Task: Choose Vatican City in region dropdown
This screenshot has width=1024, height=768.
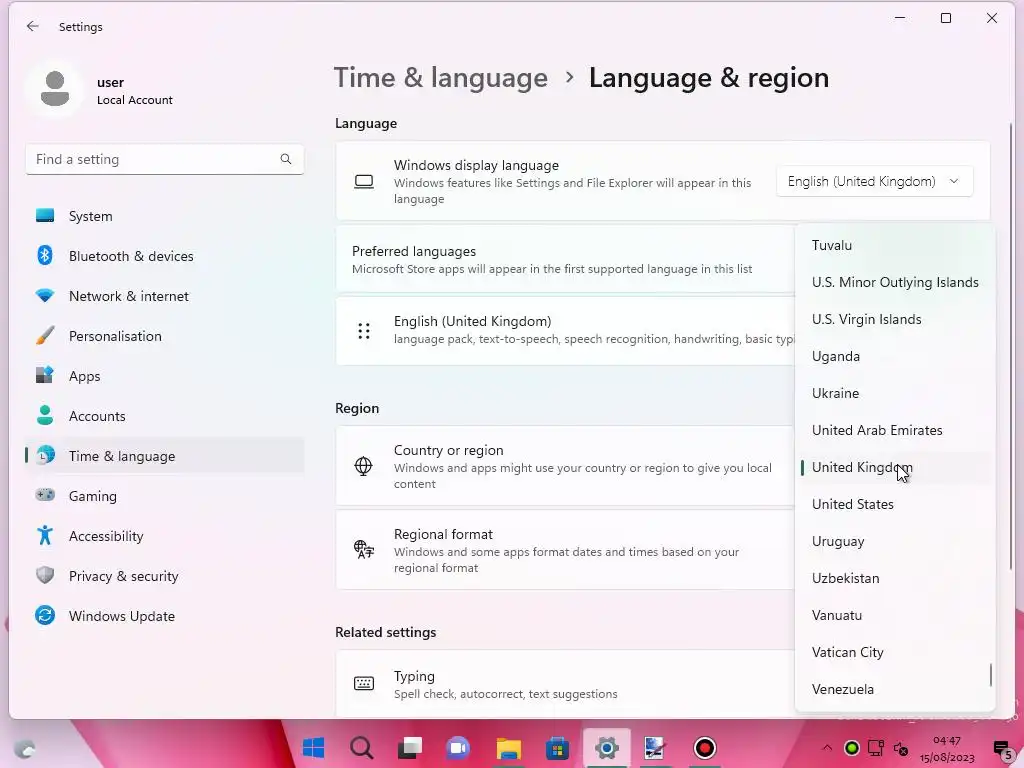Action: tap(895, 652)
